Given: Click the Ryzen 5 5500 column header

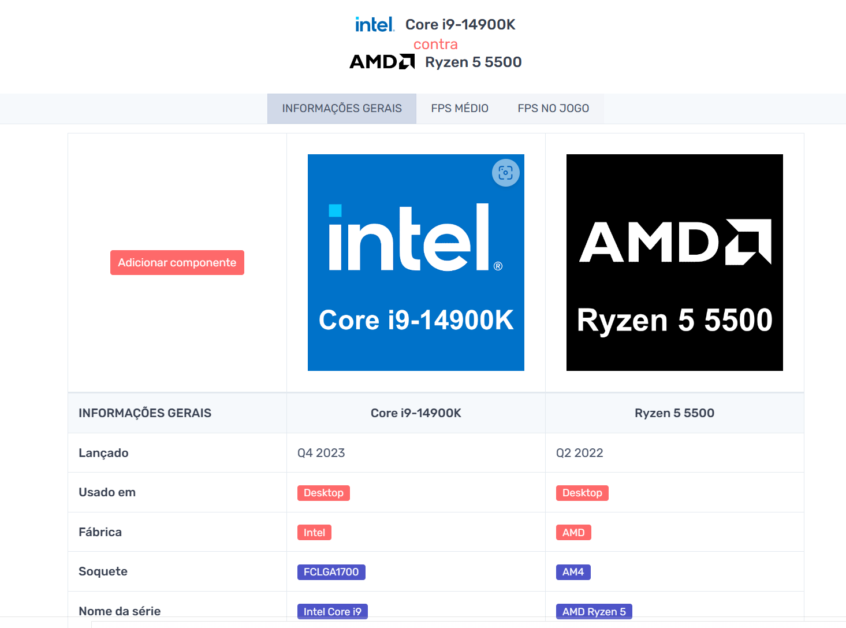Looking at the screenshot, I should [x=674, y=413].
